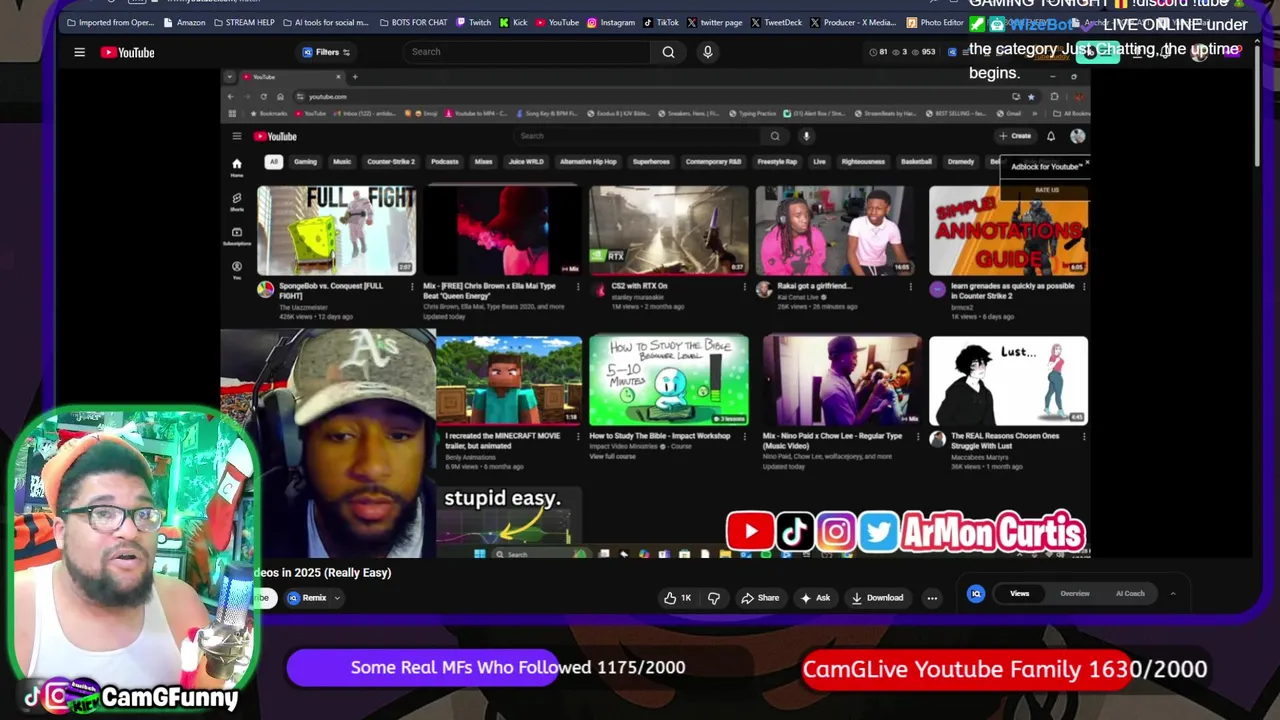Screen dimensions: 1280x720
Task: Open the How to Study the Bible thumbnail
Action: tap(668, 381)
